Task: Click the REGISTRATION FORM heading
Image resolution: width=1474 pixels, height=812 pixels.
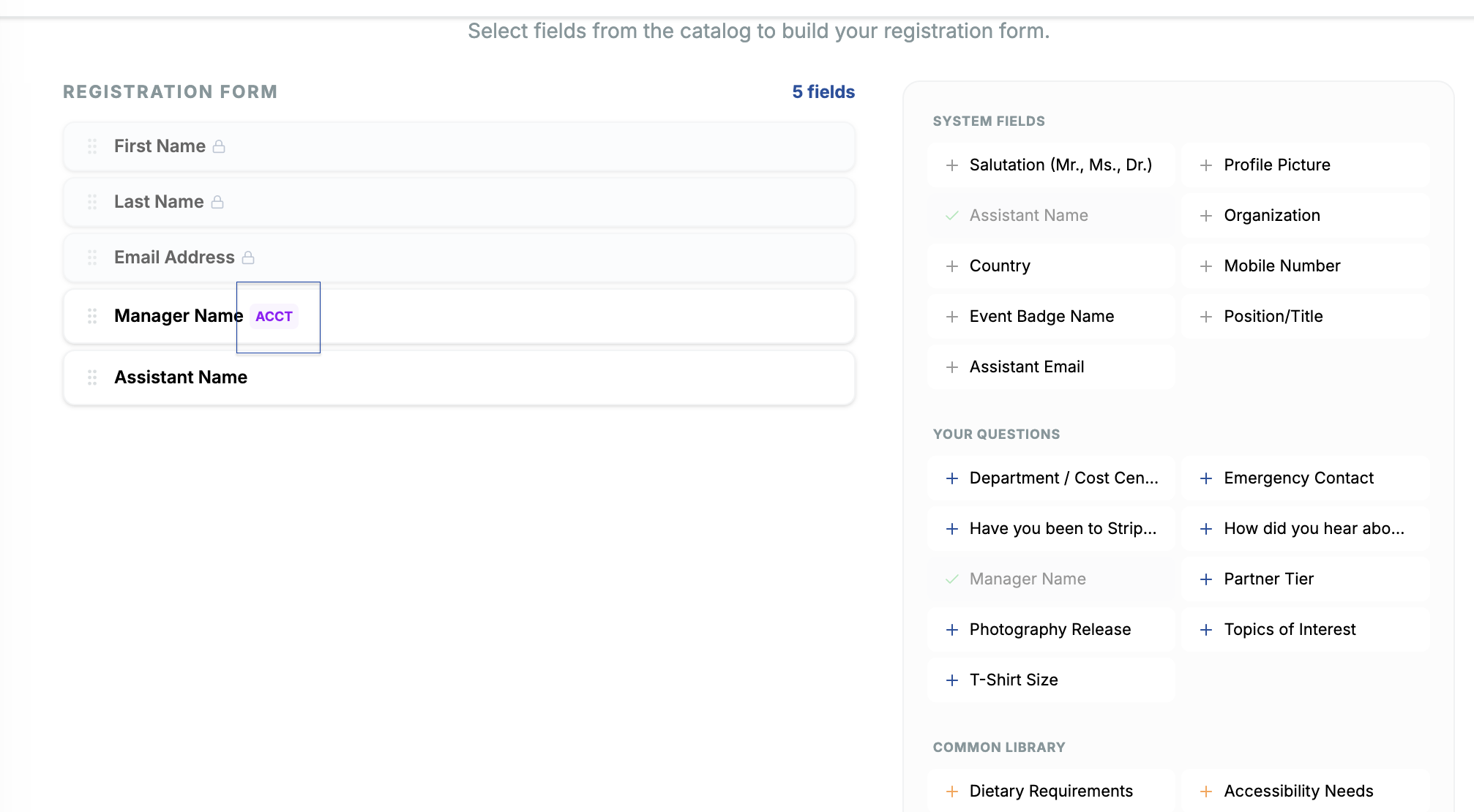Action: click(171, 92)
